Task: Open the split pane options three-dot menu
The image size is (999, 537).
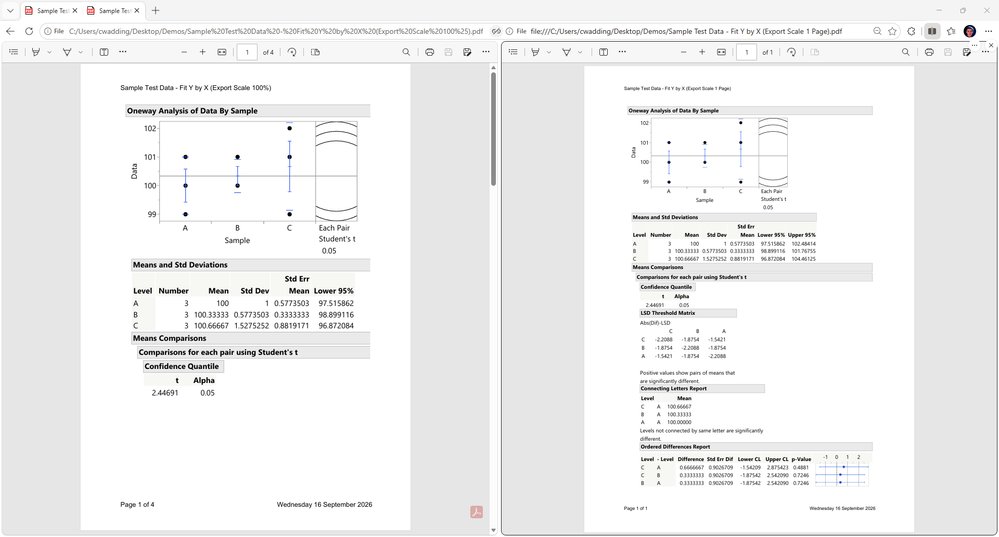Action: pos(974,45)
